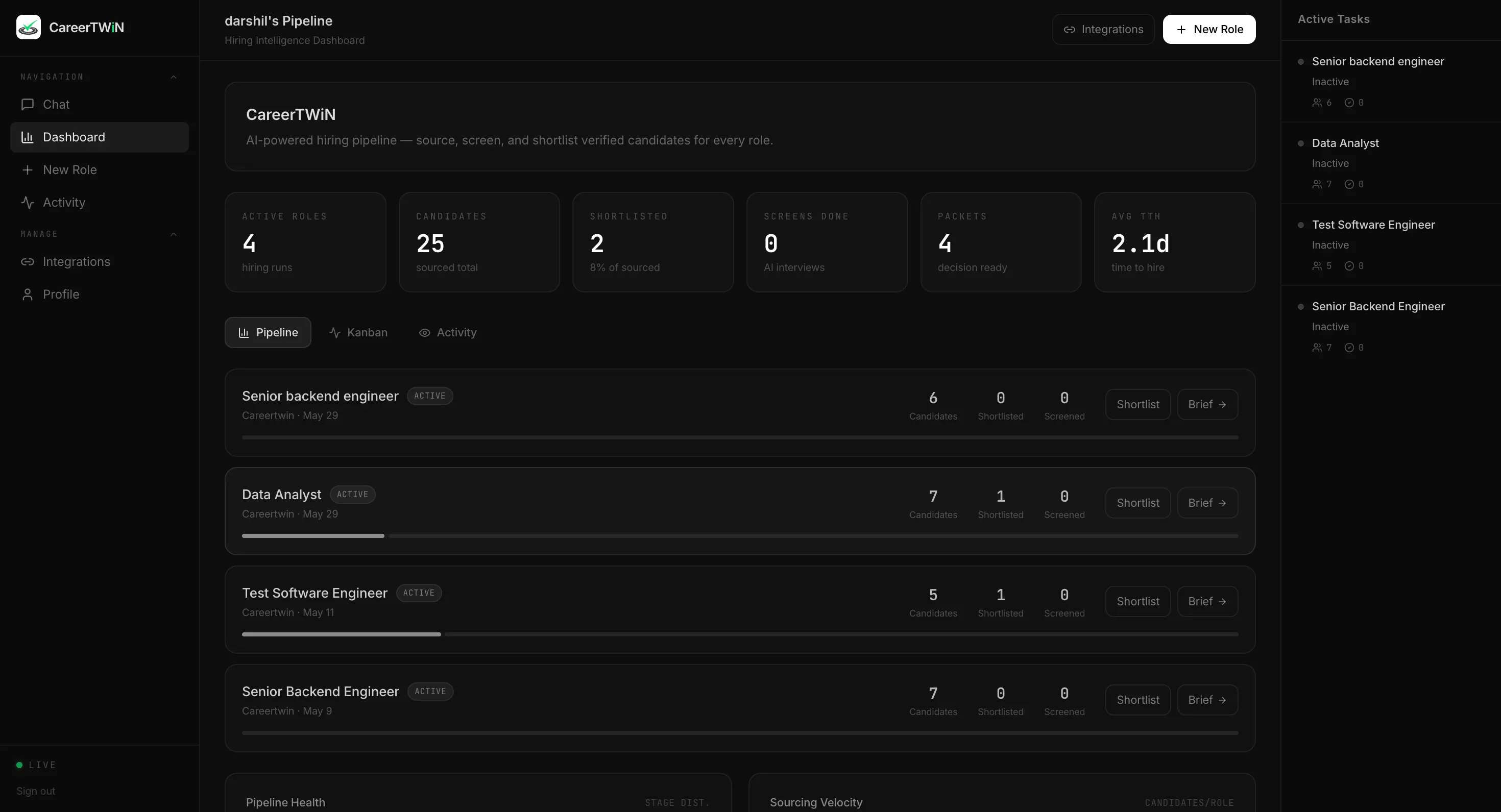This screenshot has width=1501, height=812.
Task: Click the Profile person icon
Action: (27, 294)
